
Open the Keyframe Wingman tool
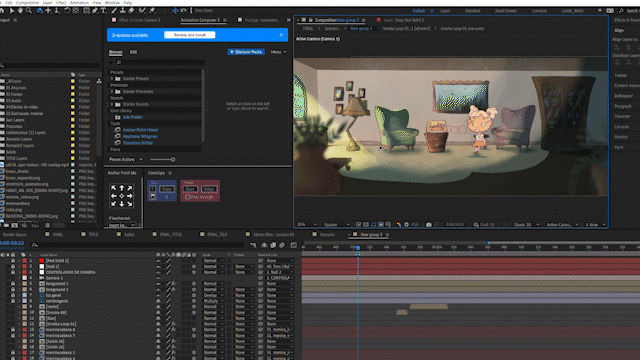[140, 136]
